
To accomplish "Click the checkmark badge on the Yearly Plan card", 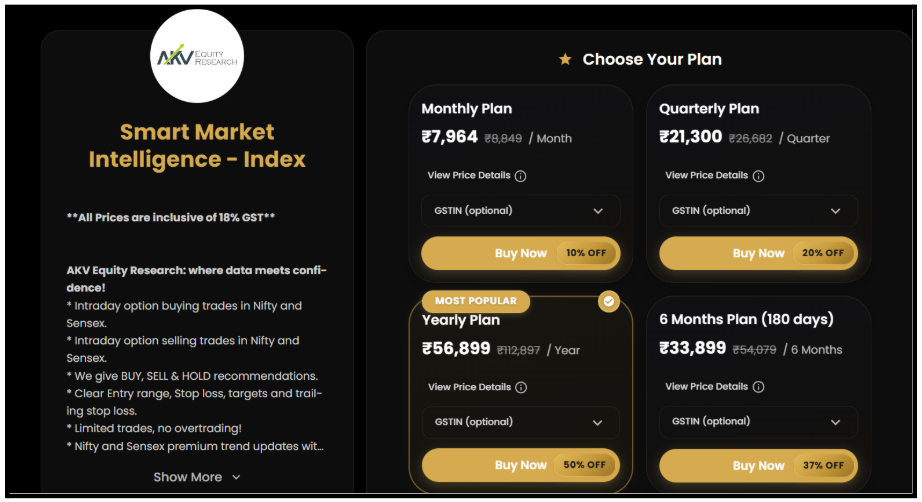I will (609, 301).
